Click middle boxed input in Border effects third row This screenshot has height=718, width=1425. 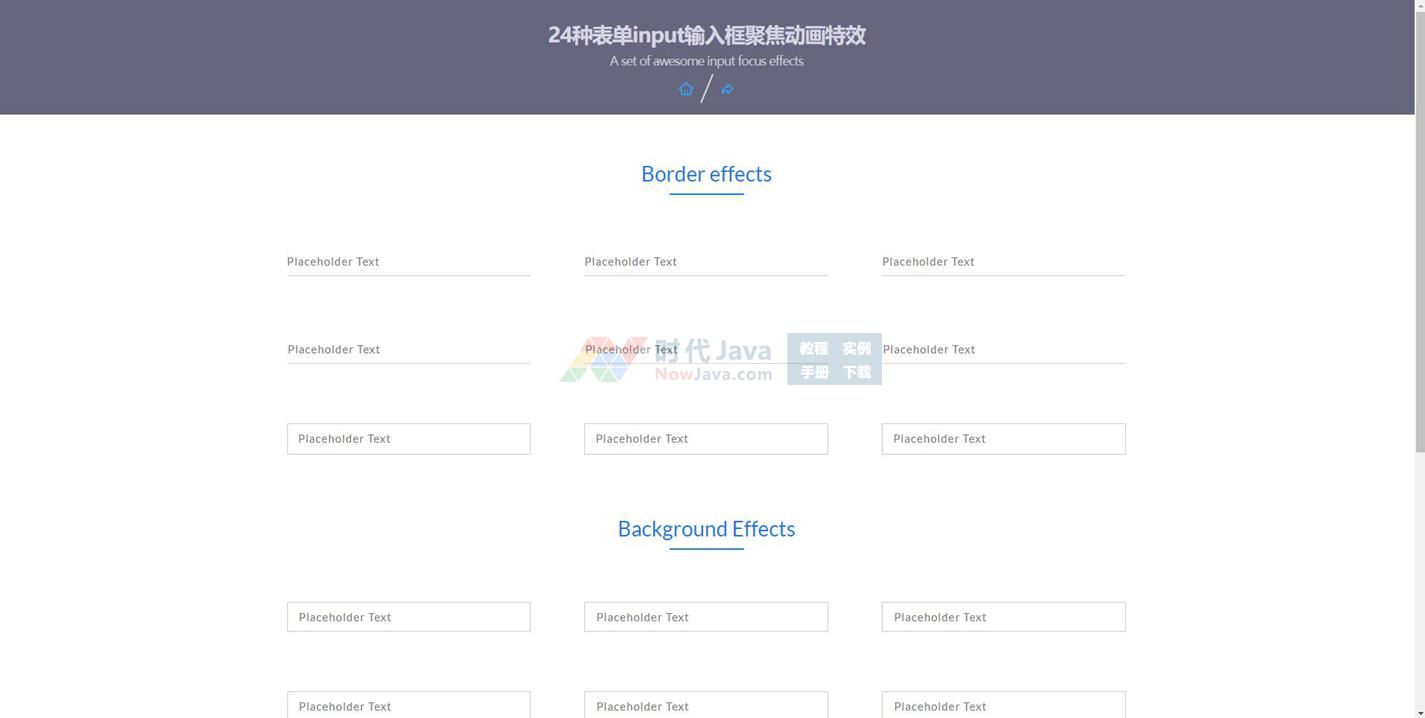click(705, 439)
